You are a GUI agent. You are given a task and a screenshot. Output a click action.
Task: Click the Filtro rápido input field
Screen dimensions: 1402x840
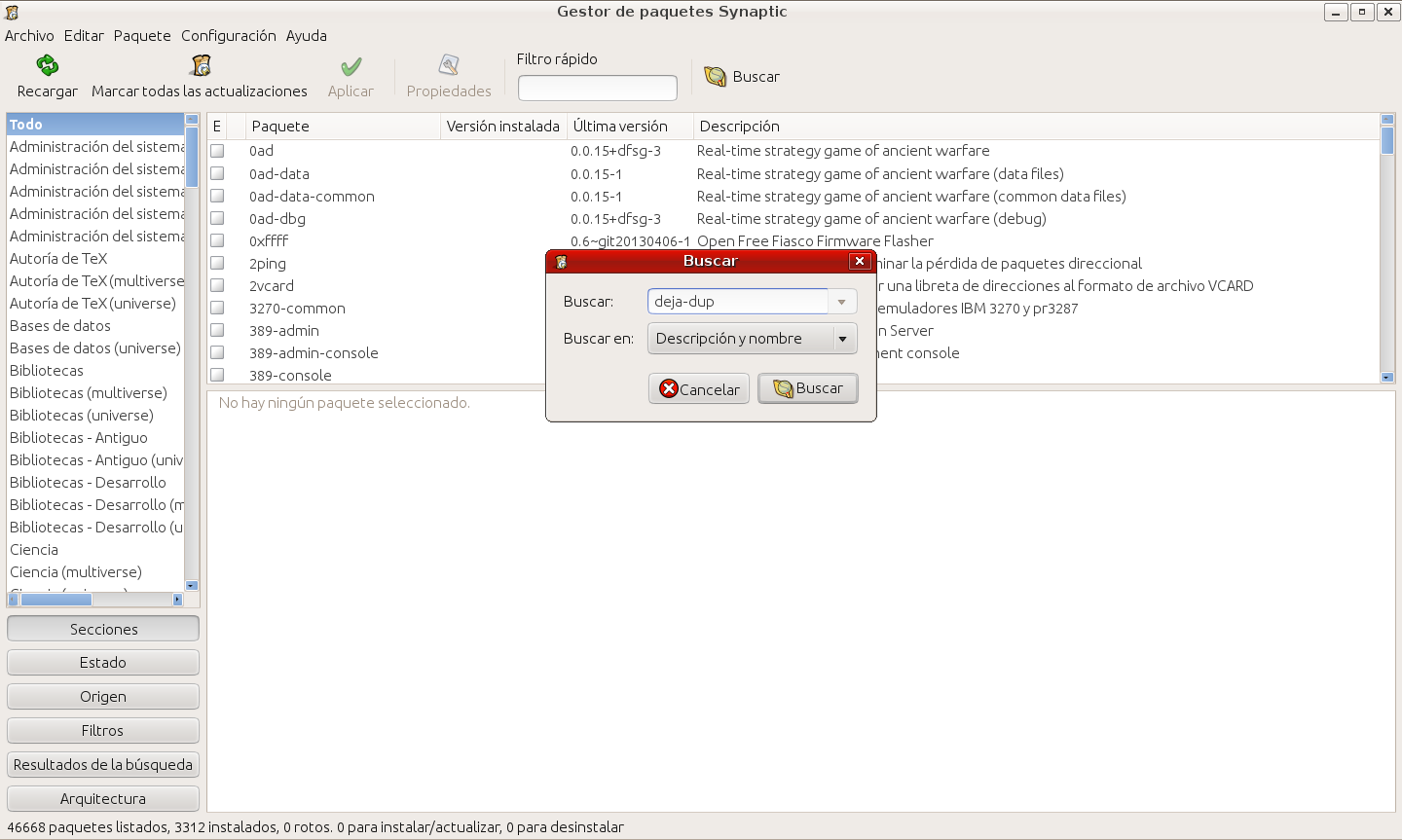click(597, 89)
